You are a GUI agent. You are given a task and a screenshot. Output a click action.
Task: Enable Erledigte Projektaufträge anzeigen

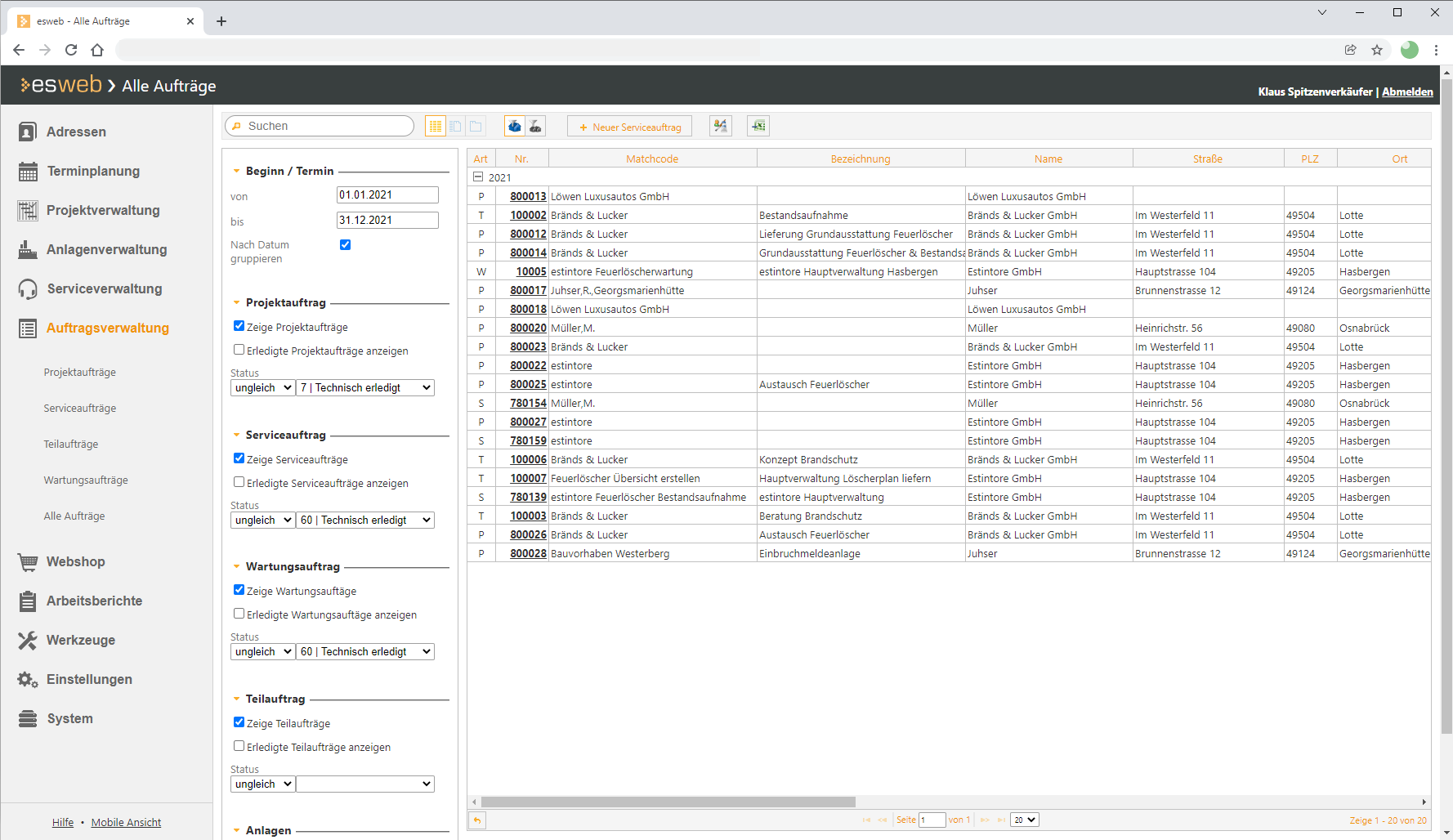click(239, 350)
